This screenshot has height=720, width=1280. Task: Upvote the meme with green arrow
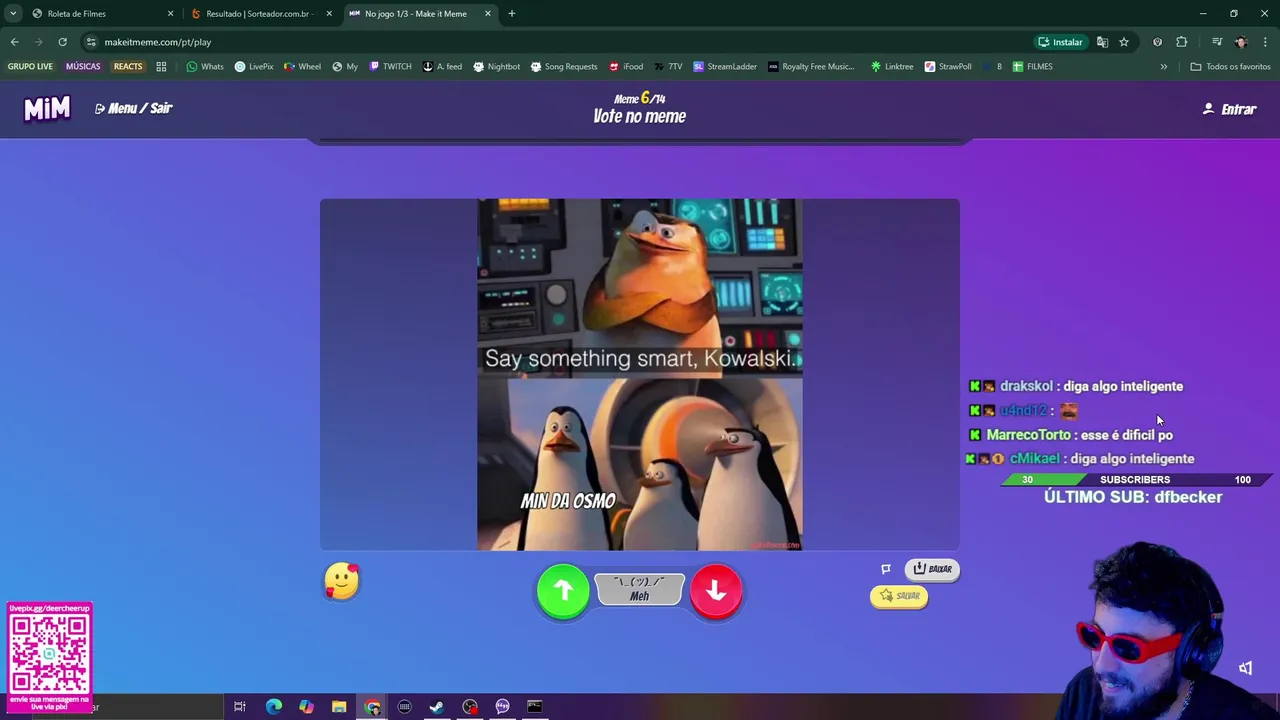[563, 591]
